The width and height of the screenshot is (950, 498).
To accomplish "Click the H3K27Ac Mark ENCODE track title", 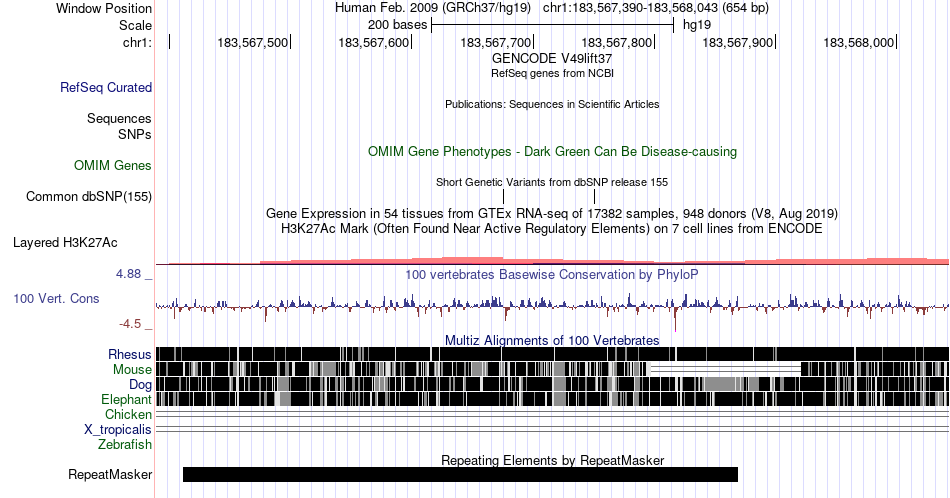I will 552,228.
